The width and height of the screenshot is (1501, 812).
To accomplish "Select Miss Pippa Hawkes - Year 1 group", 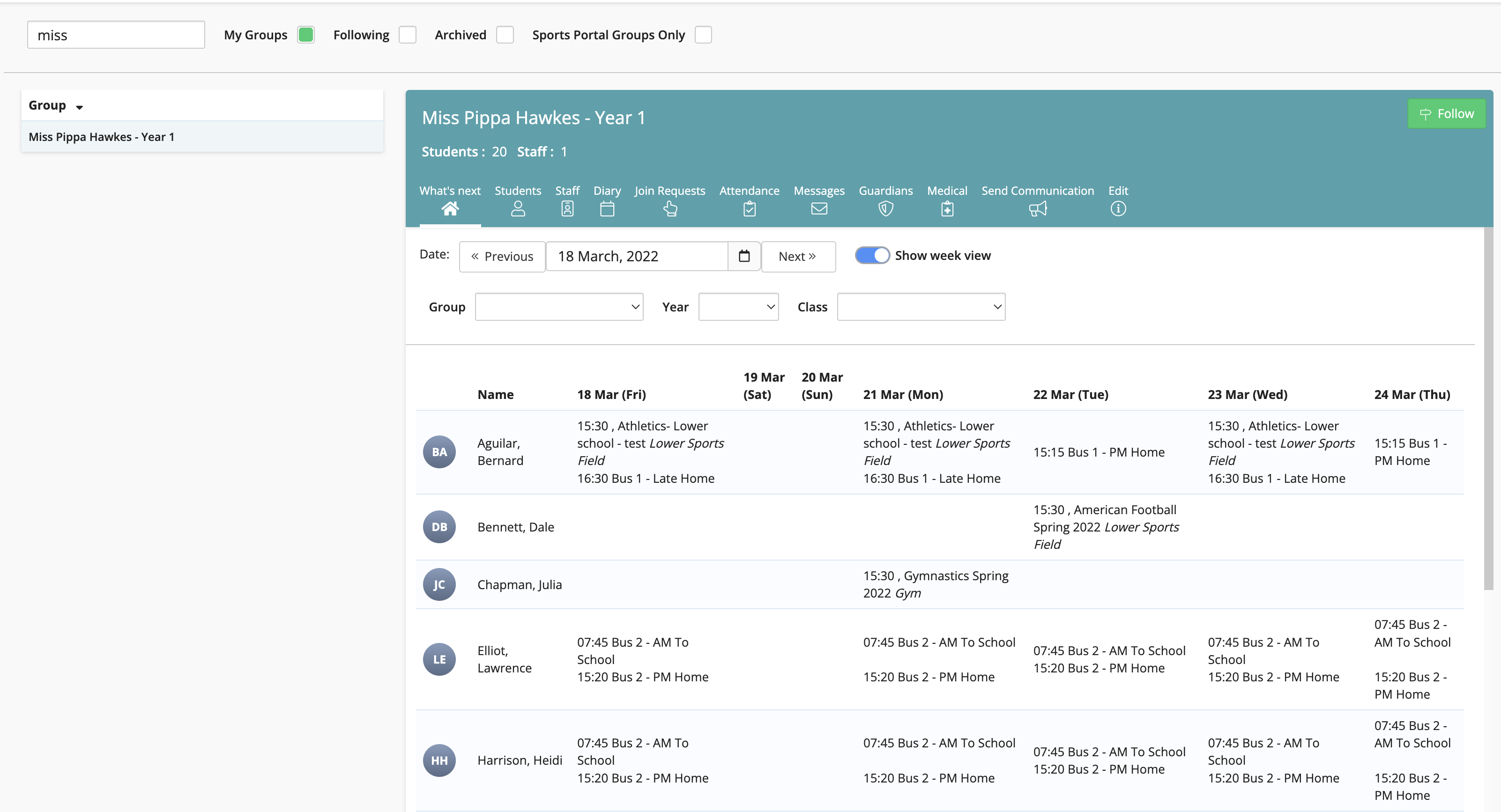I will click(202, 137).
